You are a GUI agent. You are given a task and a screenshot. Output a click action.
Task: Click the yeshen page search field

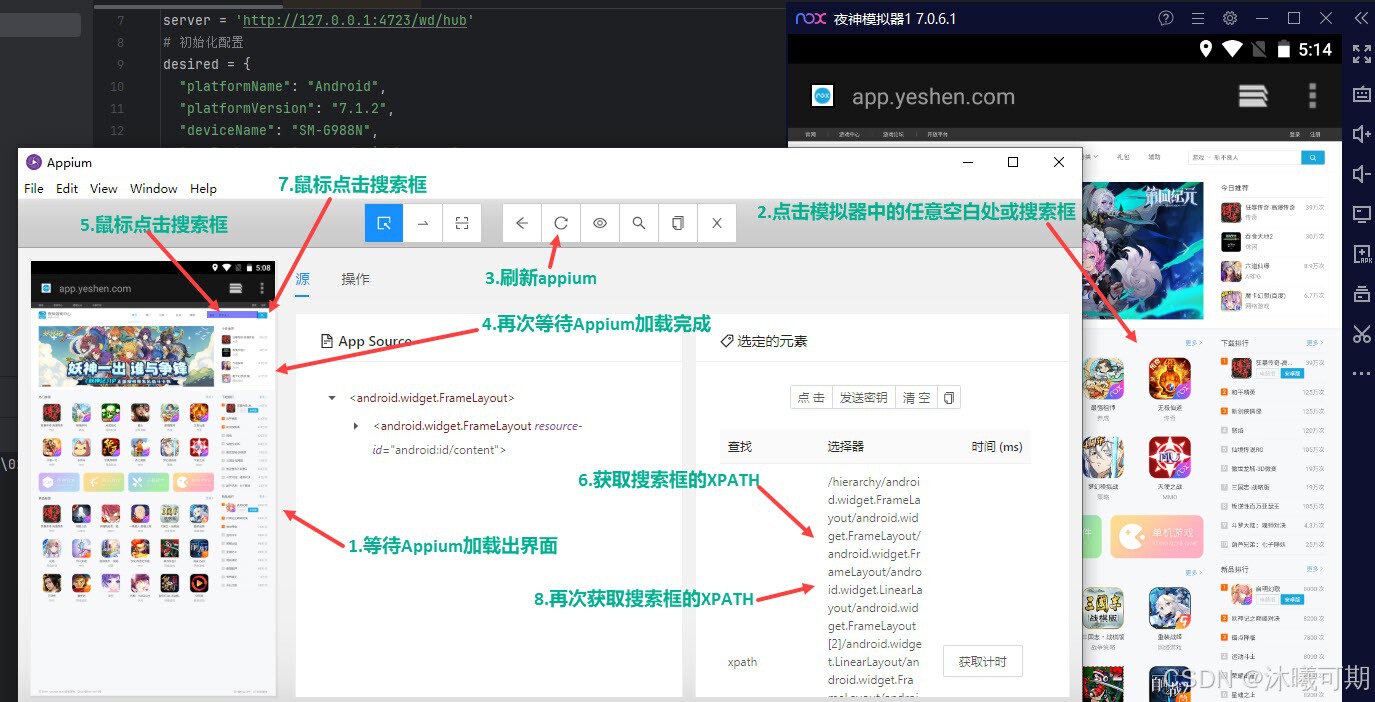[1254, 157]
